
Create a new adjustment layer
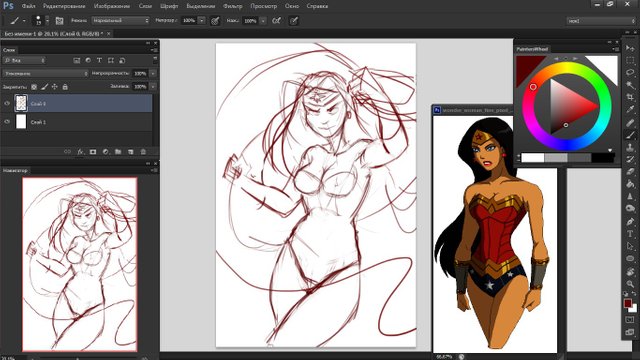[105, 152]
